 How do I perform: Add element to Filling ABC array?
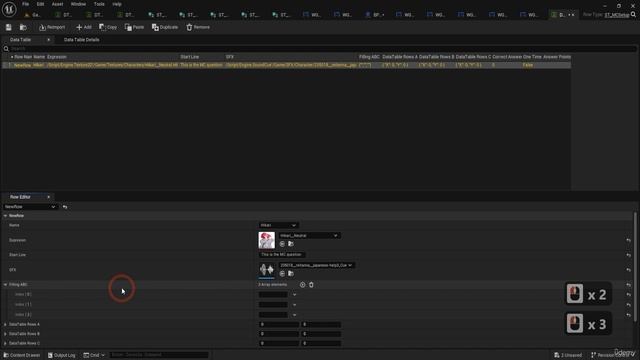pyautogui.click(x=302, y=284)
